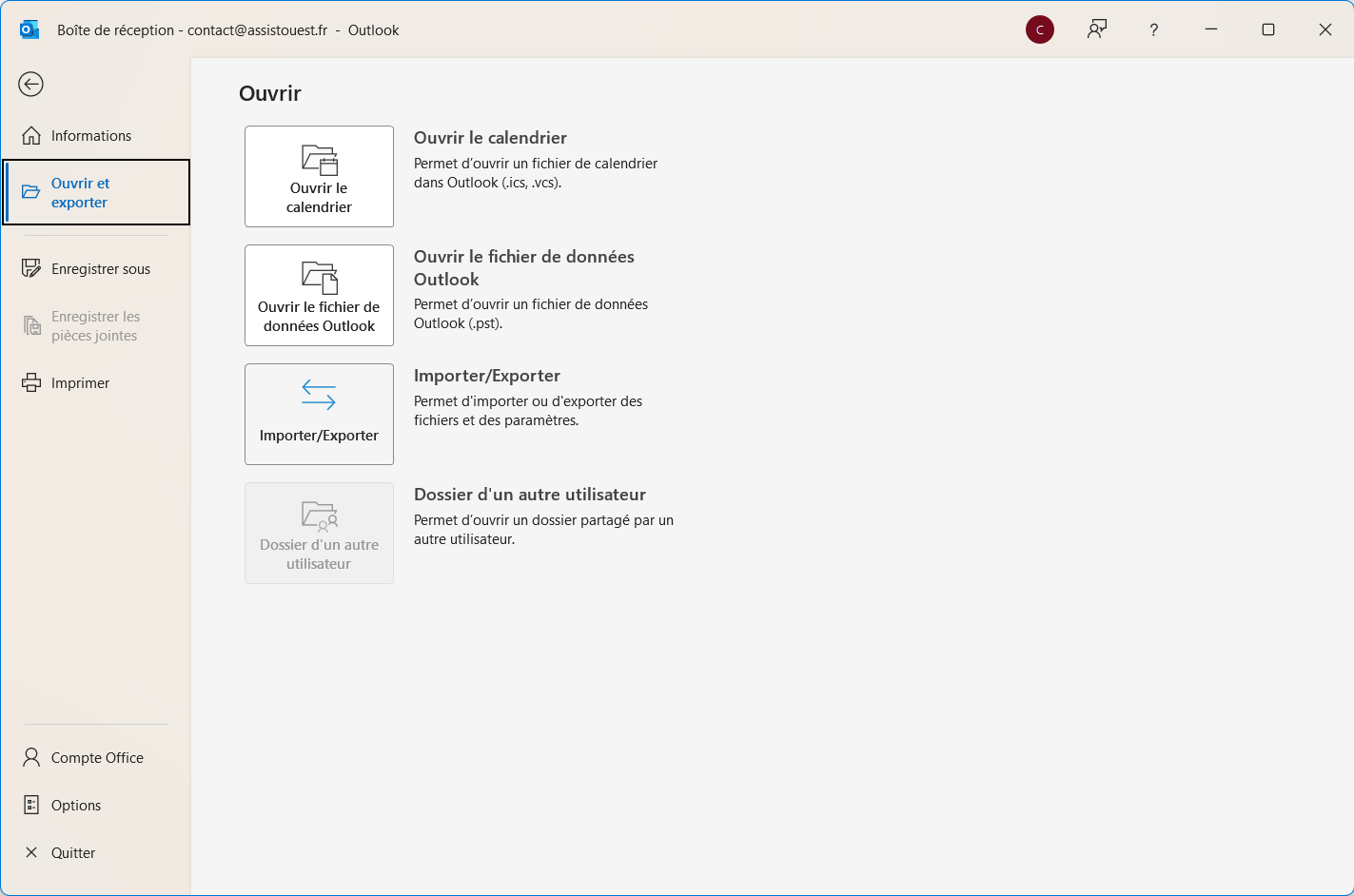Click 'Dossier d'un autre utilisateur' description heading

pos(530,495)
